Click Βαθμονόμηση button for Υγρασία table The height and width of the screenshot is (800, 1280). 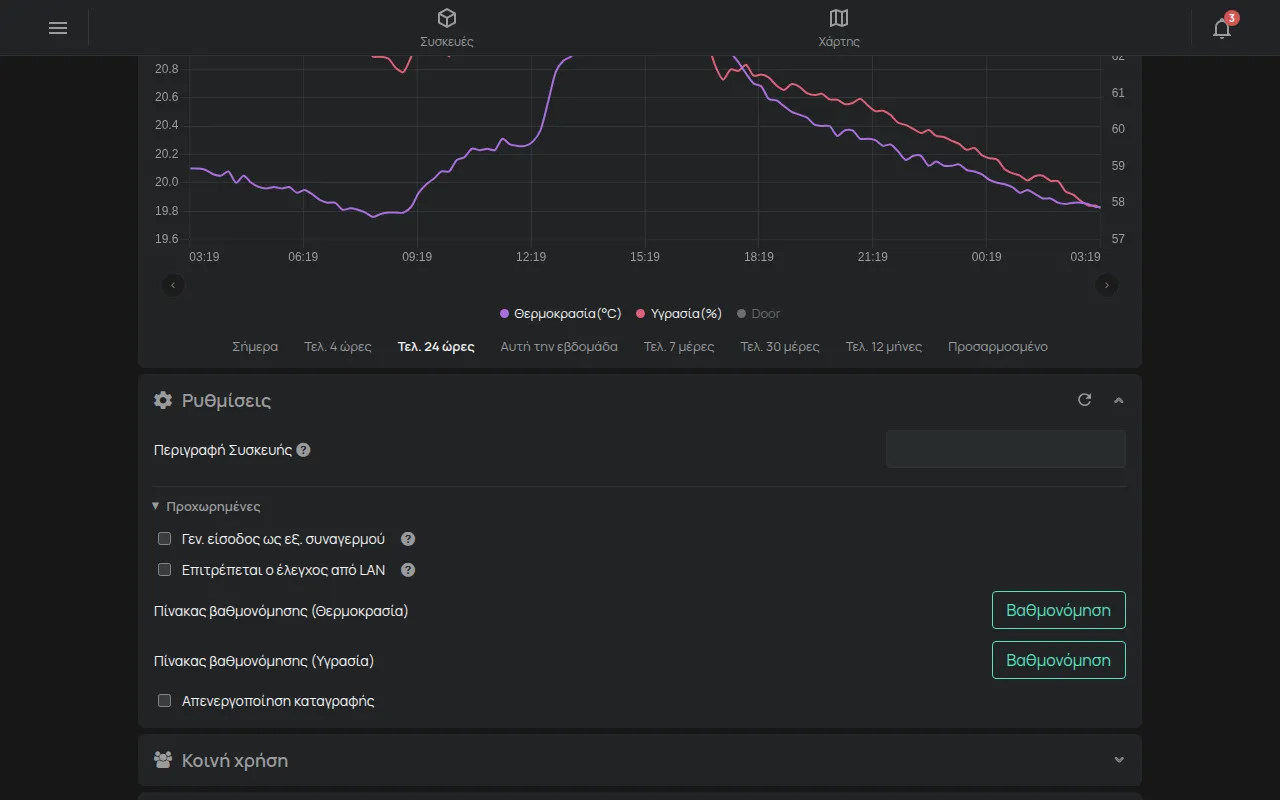[x=1058, y=660]
